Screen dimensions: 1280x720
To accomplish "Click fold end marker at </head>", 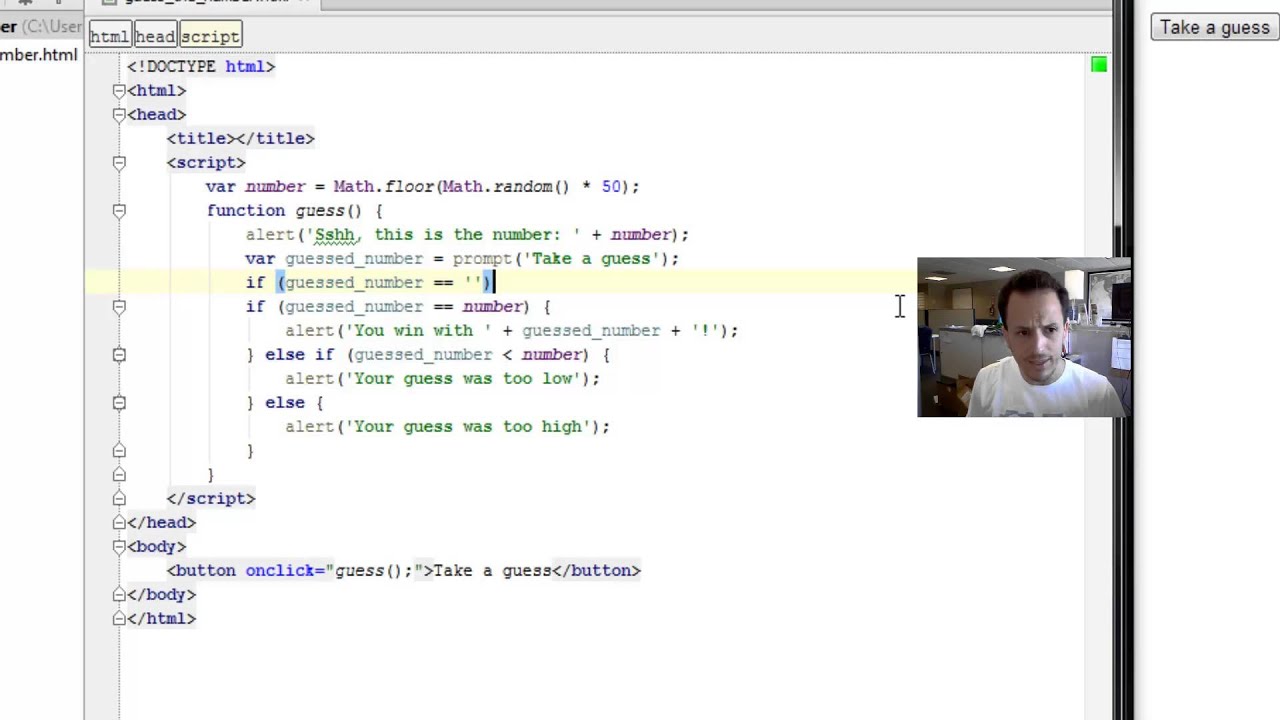I will point(119,522).
